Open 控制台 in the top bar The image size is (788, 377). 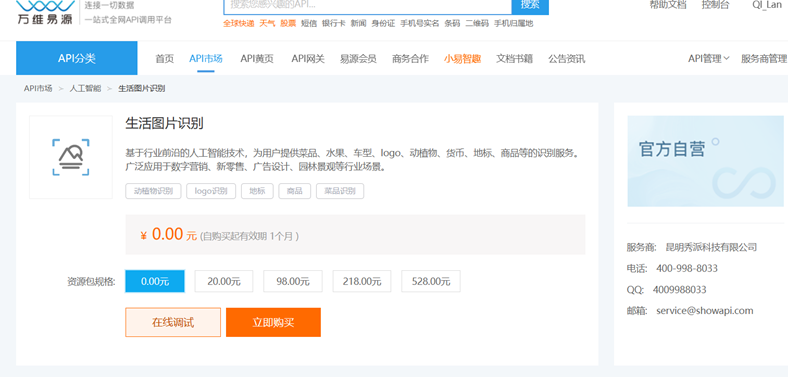tap(715, 5)
